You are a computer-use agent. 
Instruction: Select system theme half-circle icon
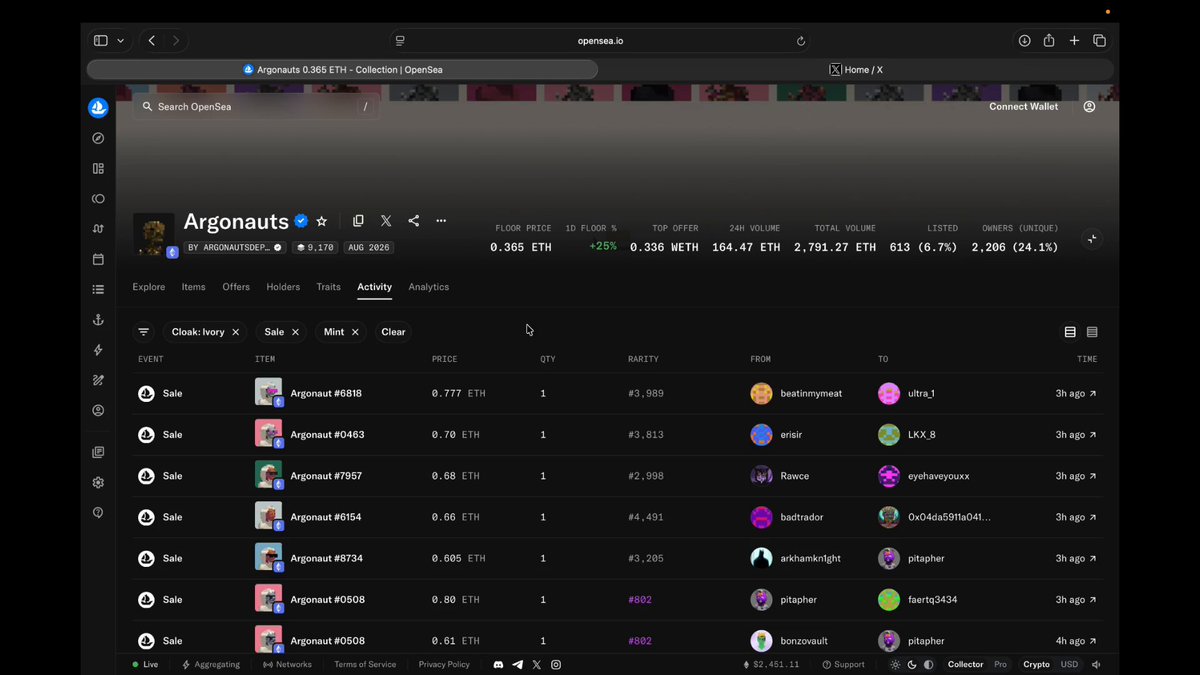click(x=929, y=664)
